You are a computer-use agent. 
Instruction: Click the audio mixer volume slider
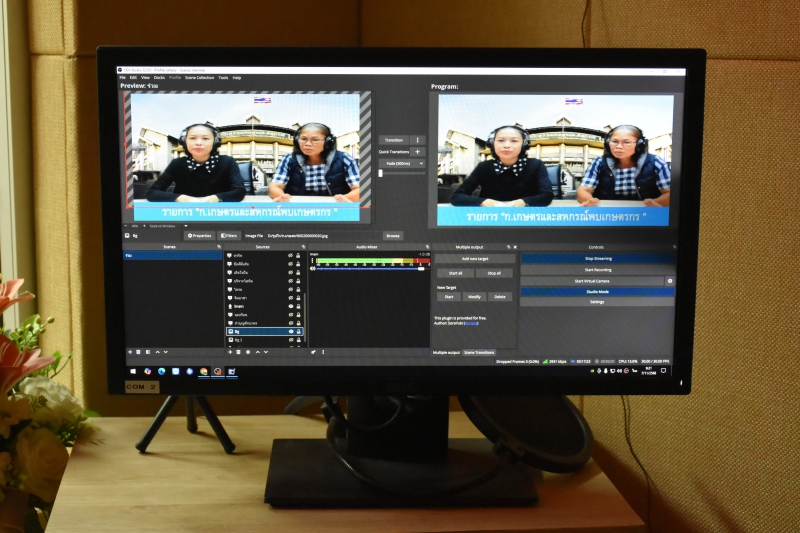tap(370, 268)
